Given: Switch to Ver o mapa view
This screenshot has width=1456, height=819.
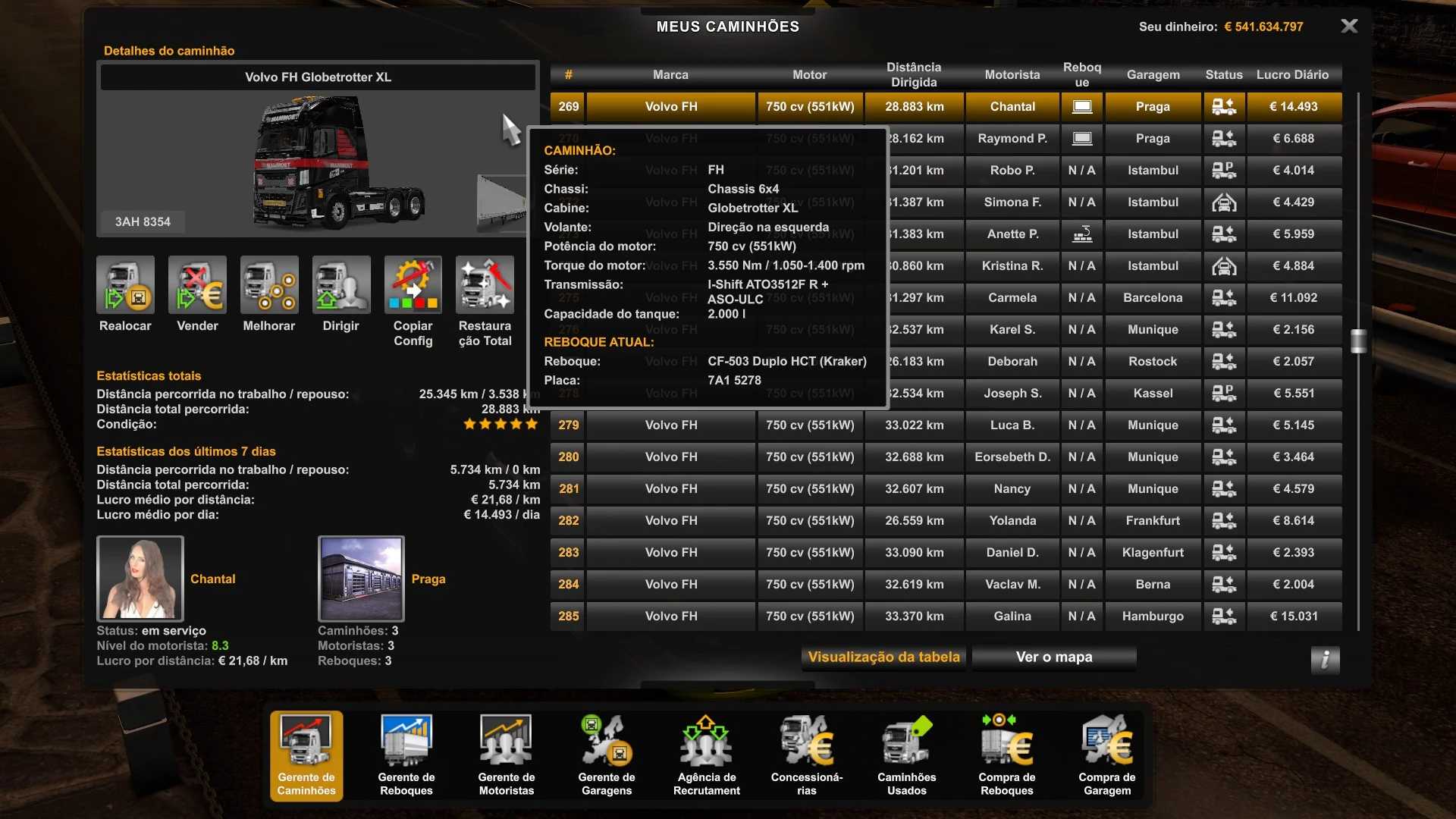Looking at the screenshot, I should tap(1054, 657).
